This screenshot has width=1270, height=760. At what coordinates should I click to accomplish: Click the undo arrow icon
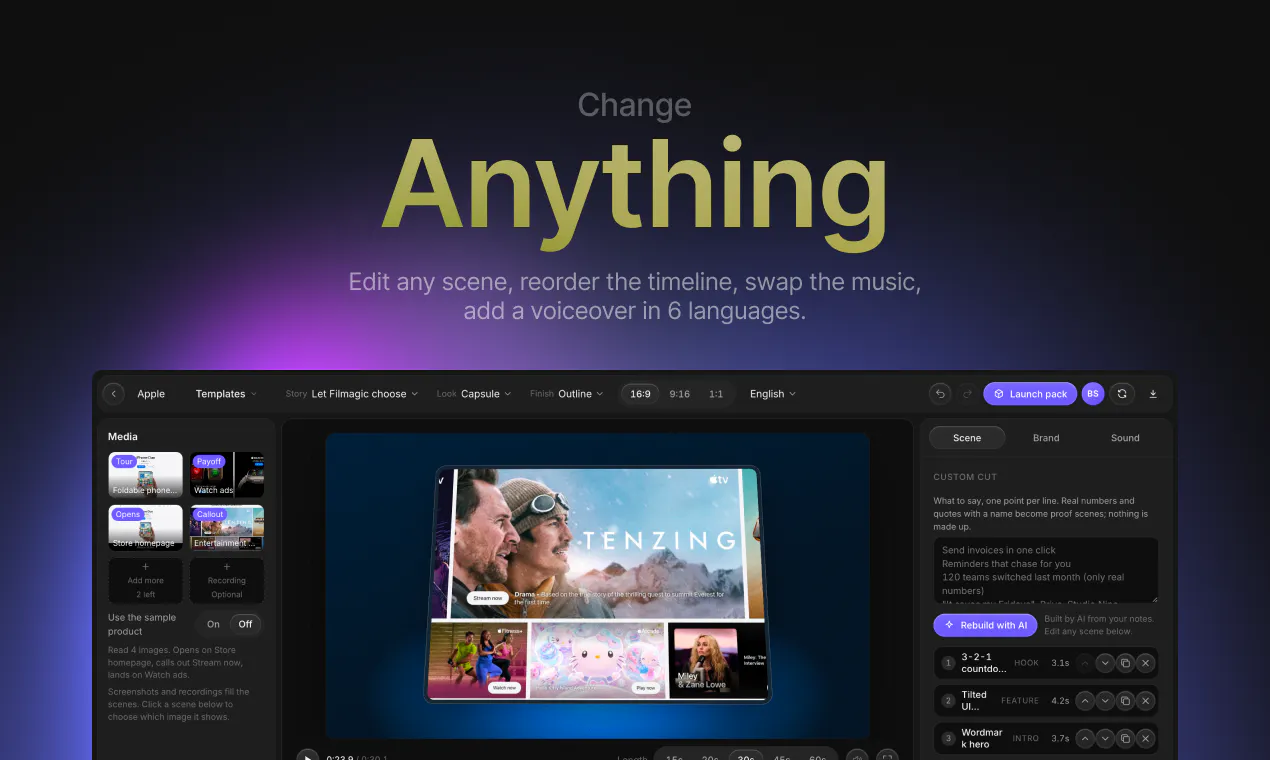(x=940, y=394)
